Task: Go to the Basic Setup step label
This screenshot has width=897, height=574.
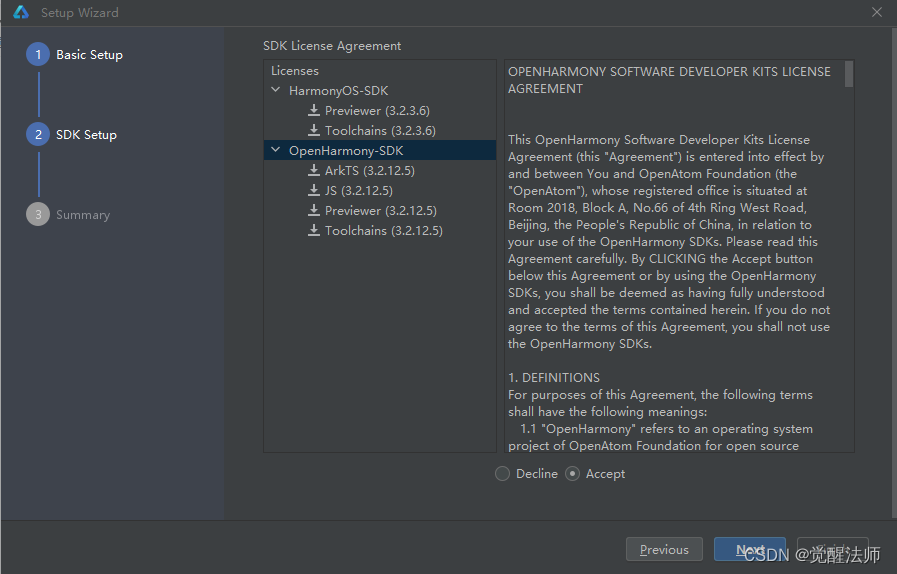Action: [89, 55]
